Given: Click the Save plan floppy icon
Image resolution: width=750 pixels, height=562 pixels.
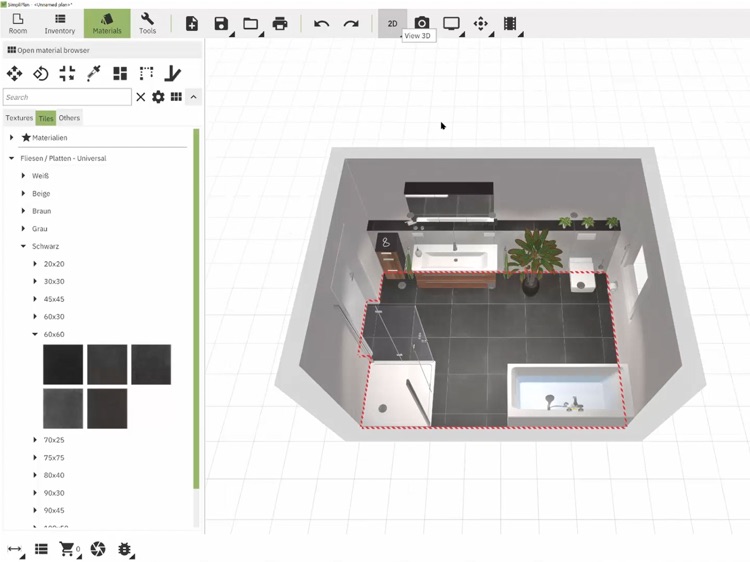Looking at the screenshot, I should [221, 23].
